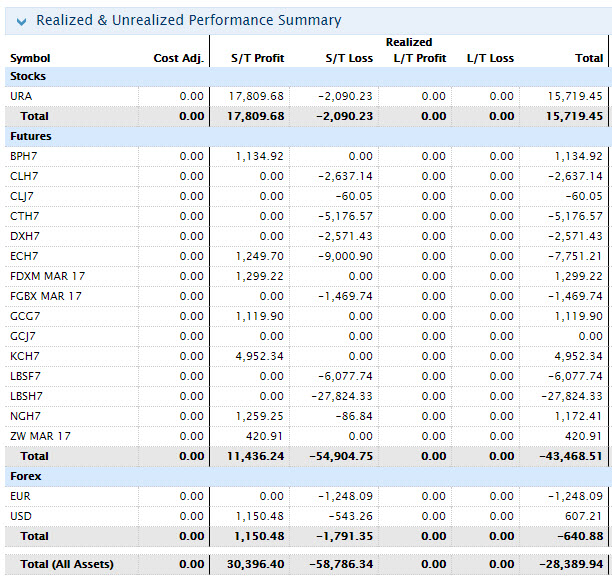Click the Cost Adj. column header

pyautogui.click(x=178, y=58)
